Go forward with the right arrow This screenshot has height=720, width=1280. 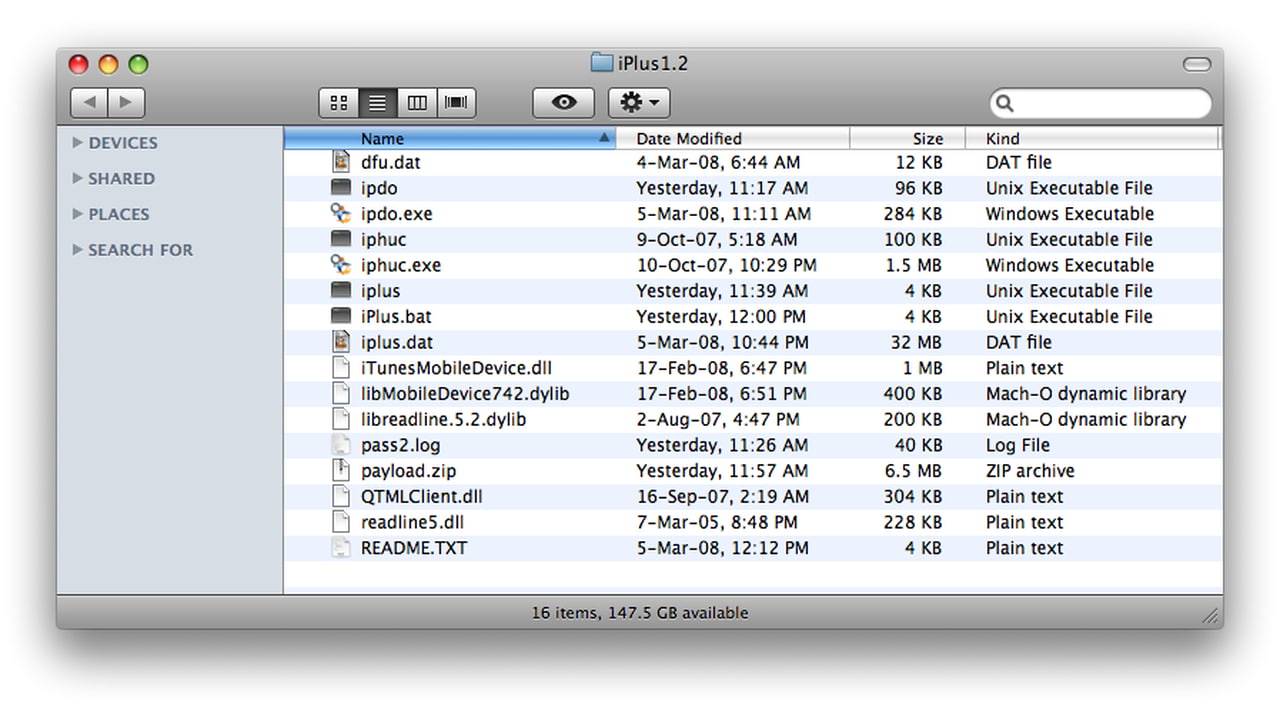pyautogui.click(x=126, y=102)
